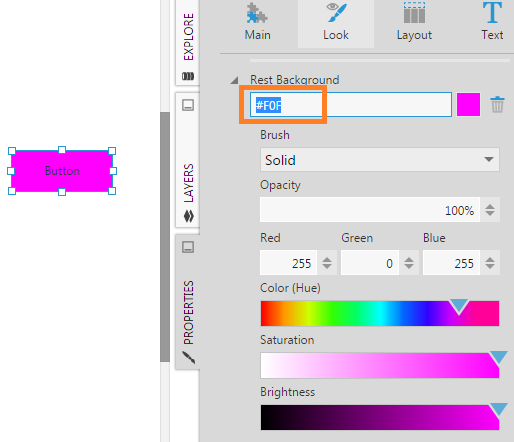The image size is (514, 442).
Task: Delete the Rest Background color with trash icon
Action: click(497, 105)
